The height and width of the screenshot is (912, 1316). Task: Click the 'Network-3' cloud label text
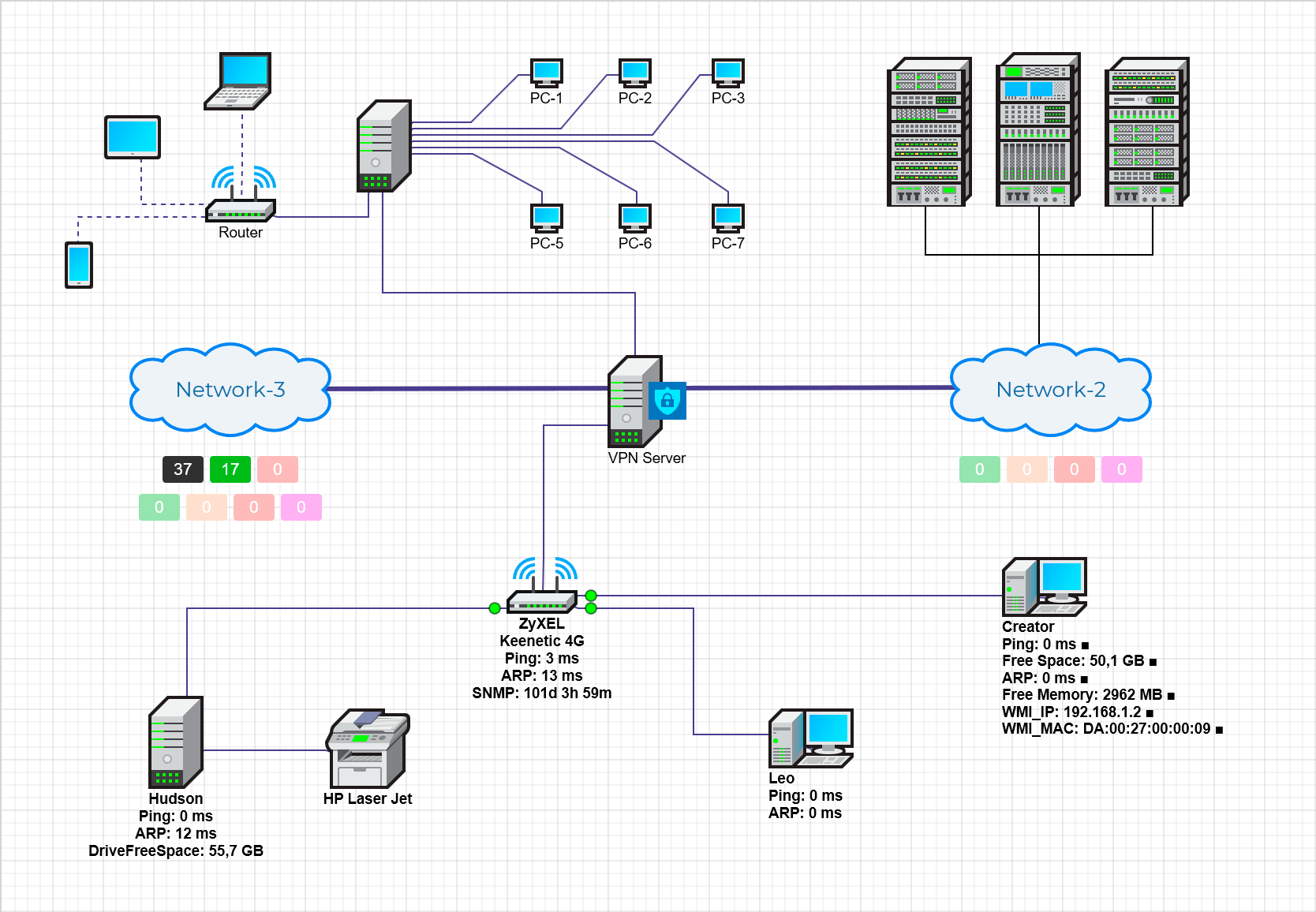pos(230,389)
